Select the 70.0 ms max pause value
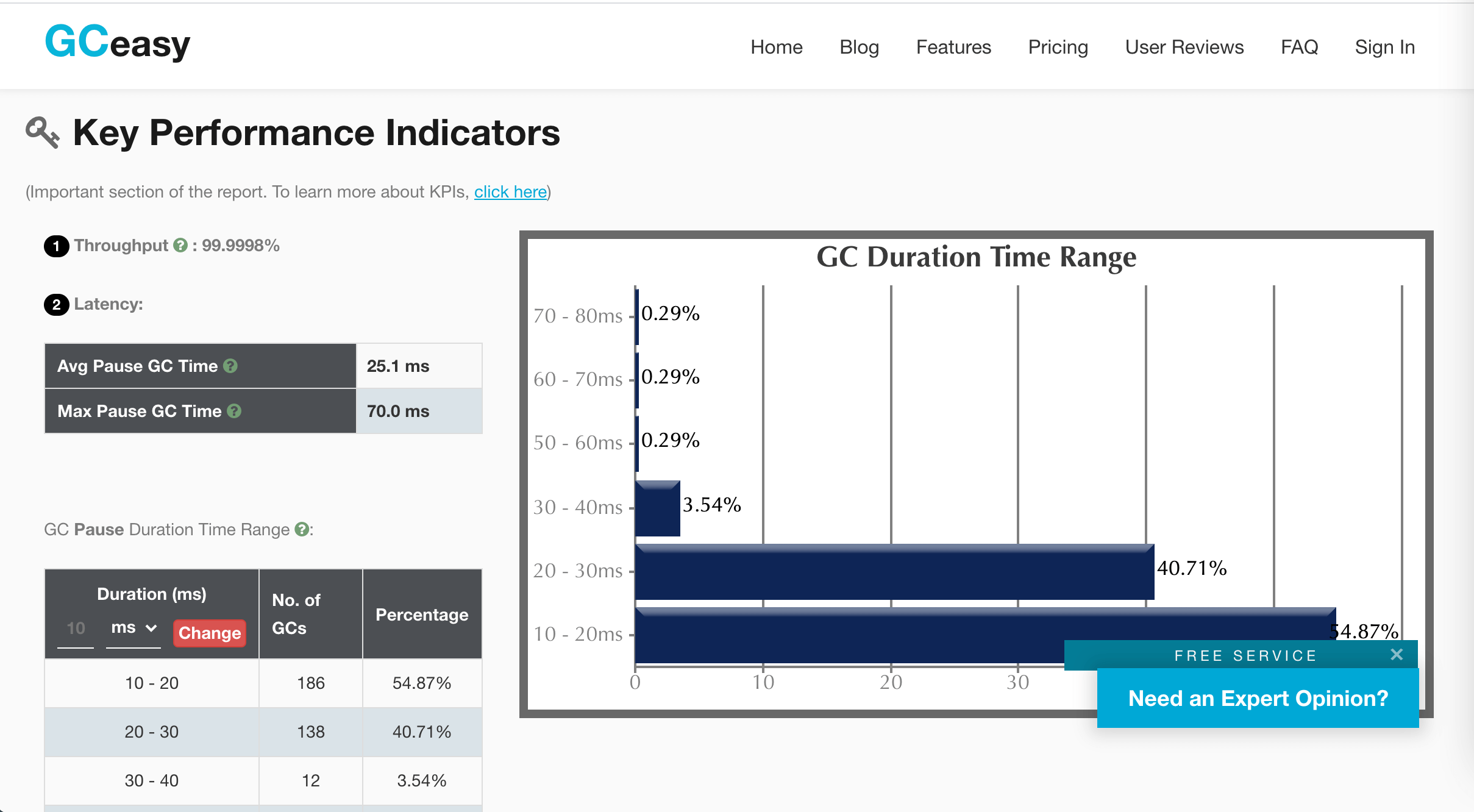The image size is (1474, 812). coord(398,411)
